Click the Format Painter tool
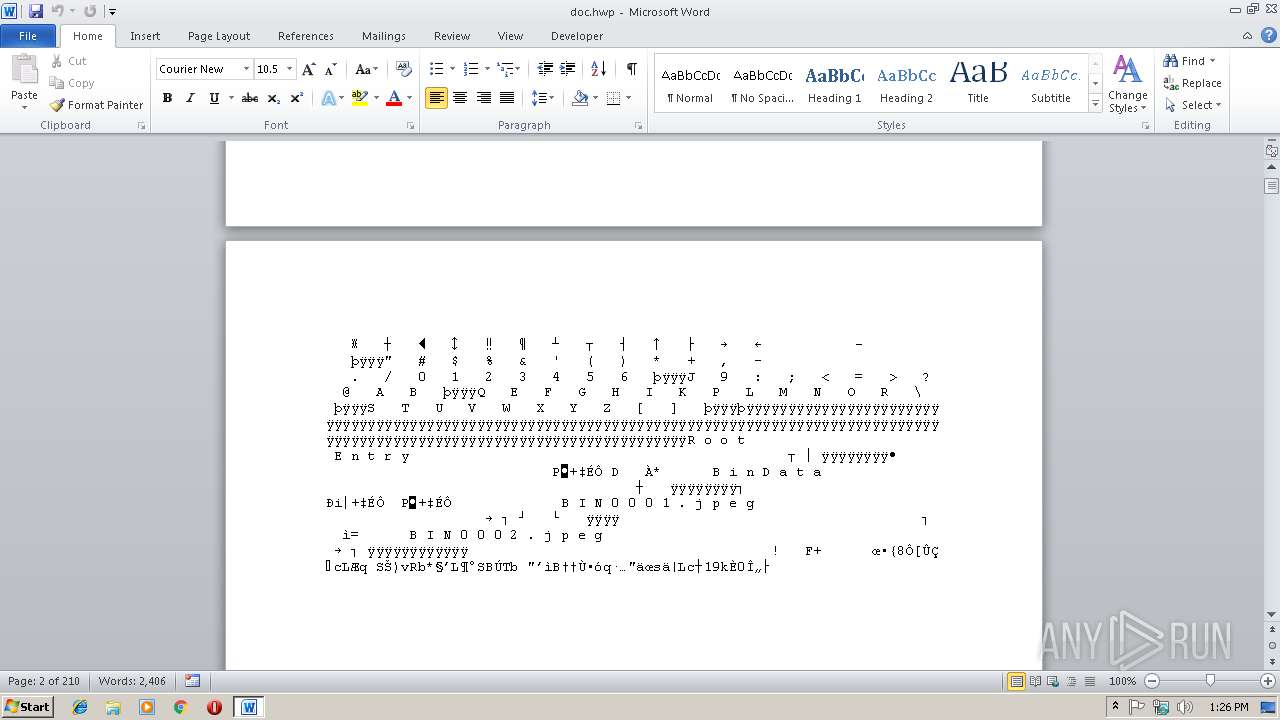1280x720 pixels. [x=97, y=105]
